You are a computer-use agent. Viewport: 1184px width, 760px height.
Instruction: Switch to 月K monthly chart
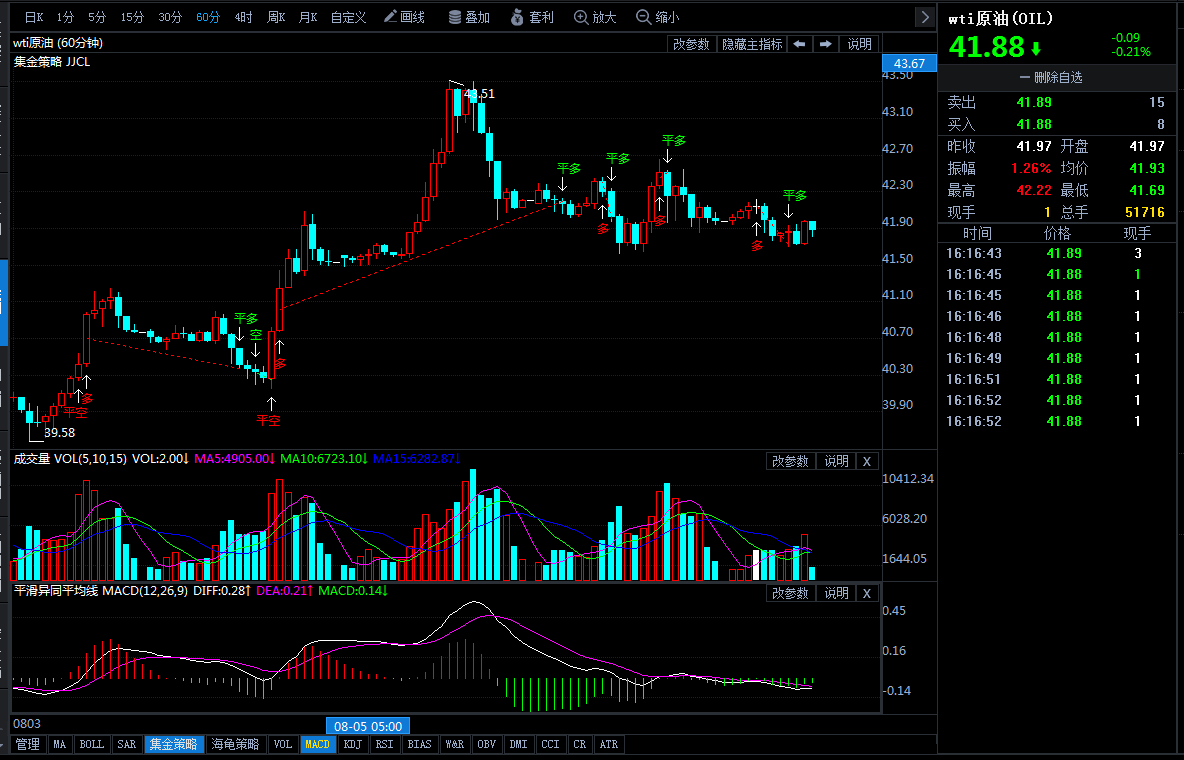point(308,17)
